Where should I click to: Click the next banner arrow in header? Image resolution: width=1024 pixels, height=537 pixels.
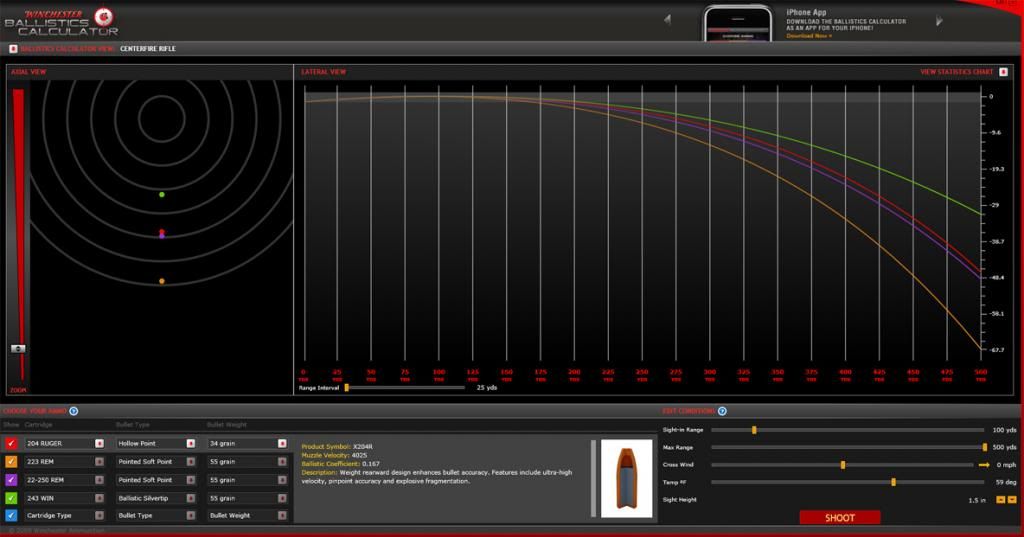point(939,20)
